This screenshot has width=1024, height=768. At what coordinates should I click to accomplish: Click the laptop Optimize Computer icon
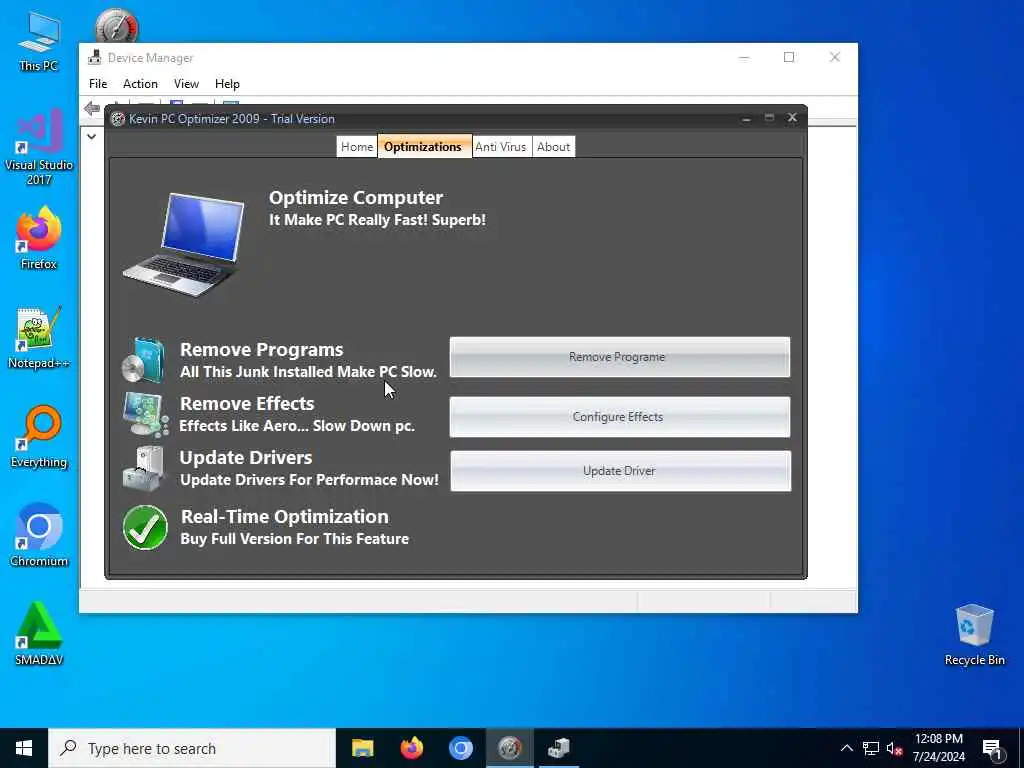(x=185, y=245)
